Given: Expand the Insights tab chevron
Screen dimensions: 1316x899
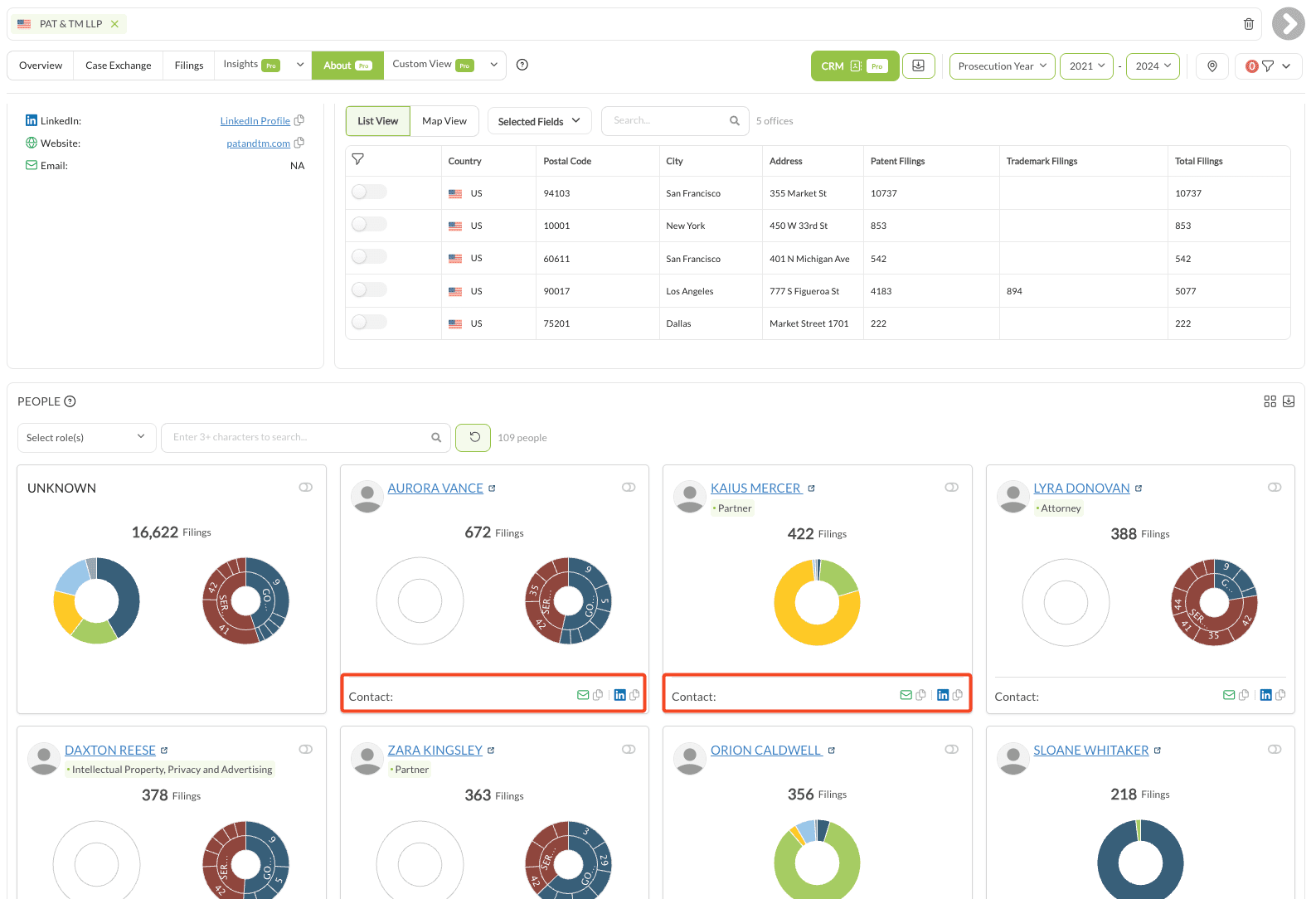Looking at the screenshot, I should coord(300,65).
